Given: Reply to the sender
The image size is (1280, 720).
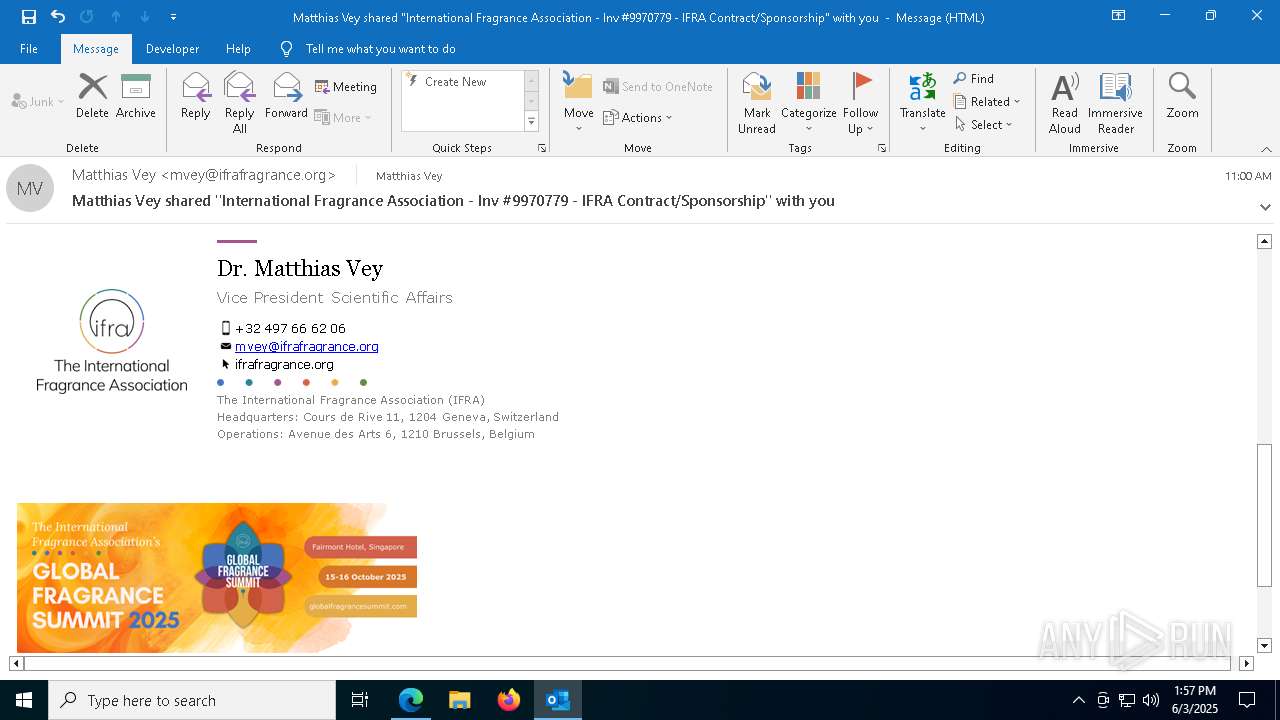Looking at the screenshot, I should 196,96.
